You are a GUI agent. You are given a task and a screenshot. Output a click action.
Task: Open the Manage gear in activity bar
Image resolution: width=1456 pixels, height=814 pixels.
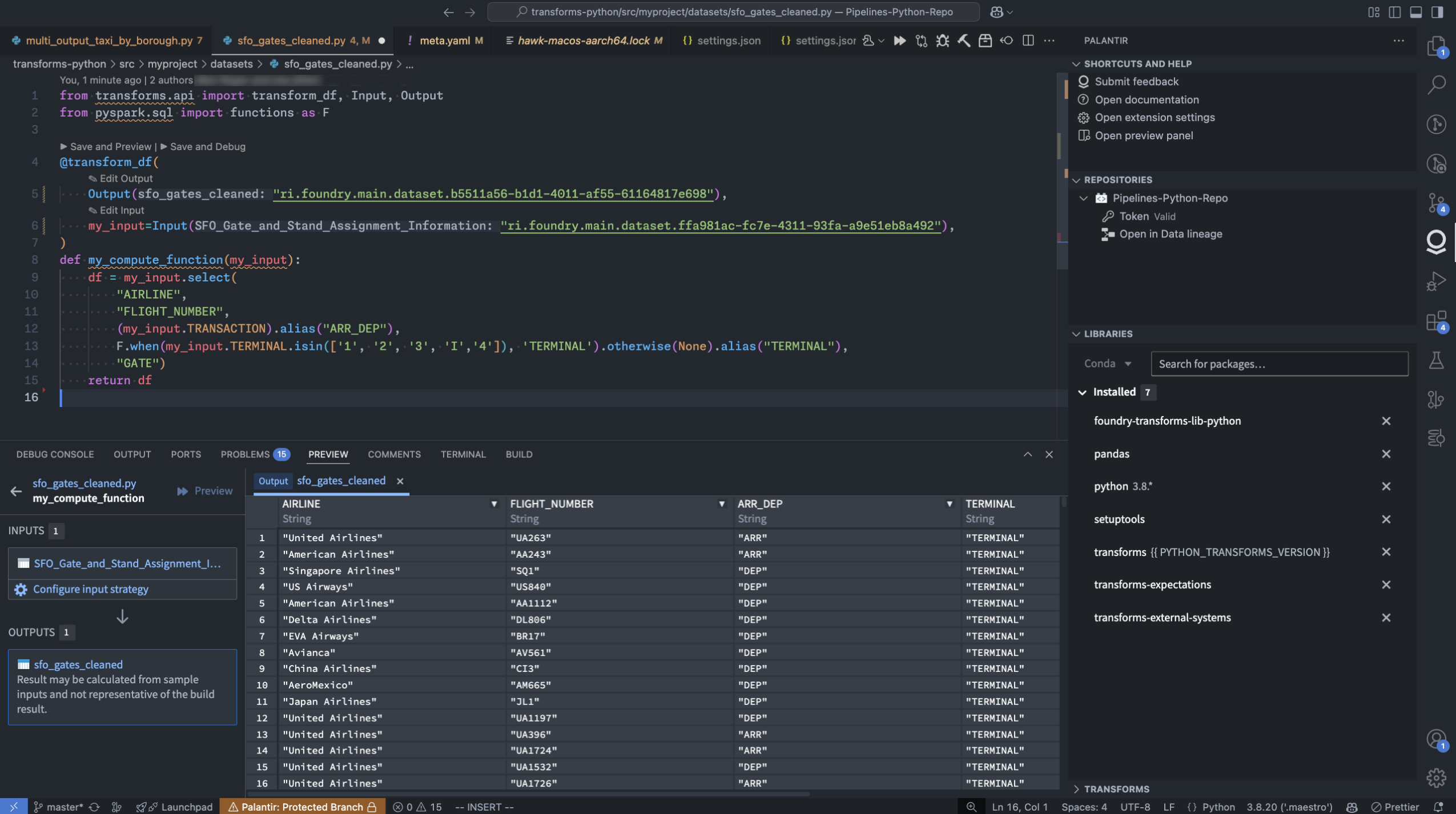click(x=1436, y=777)
